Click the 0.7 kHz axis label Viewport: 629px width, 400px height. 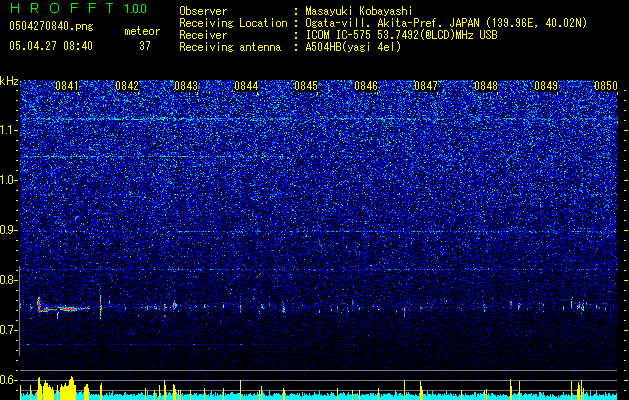coord(9,330)
